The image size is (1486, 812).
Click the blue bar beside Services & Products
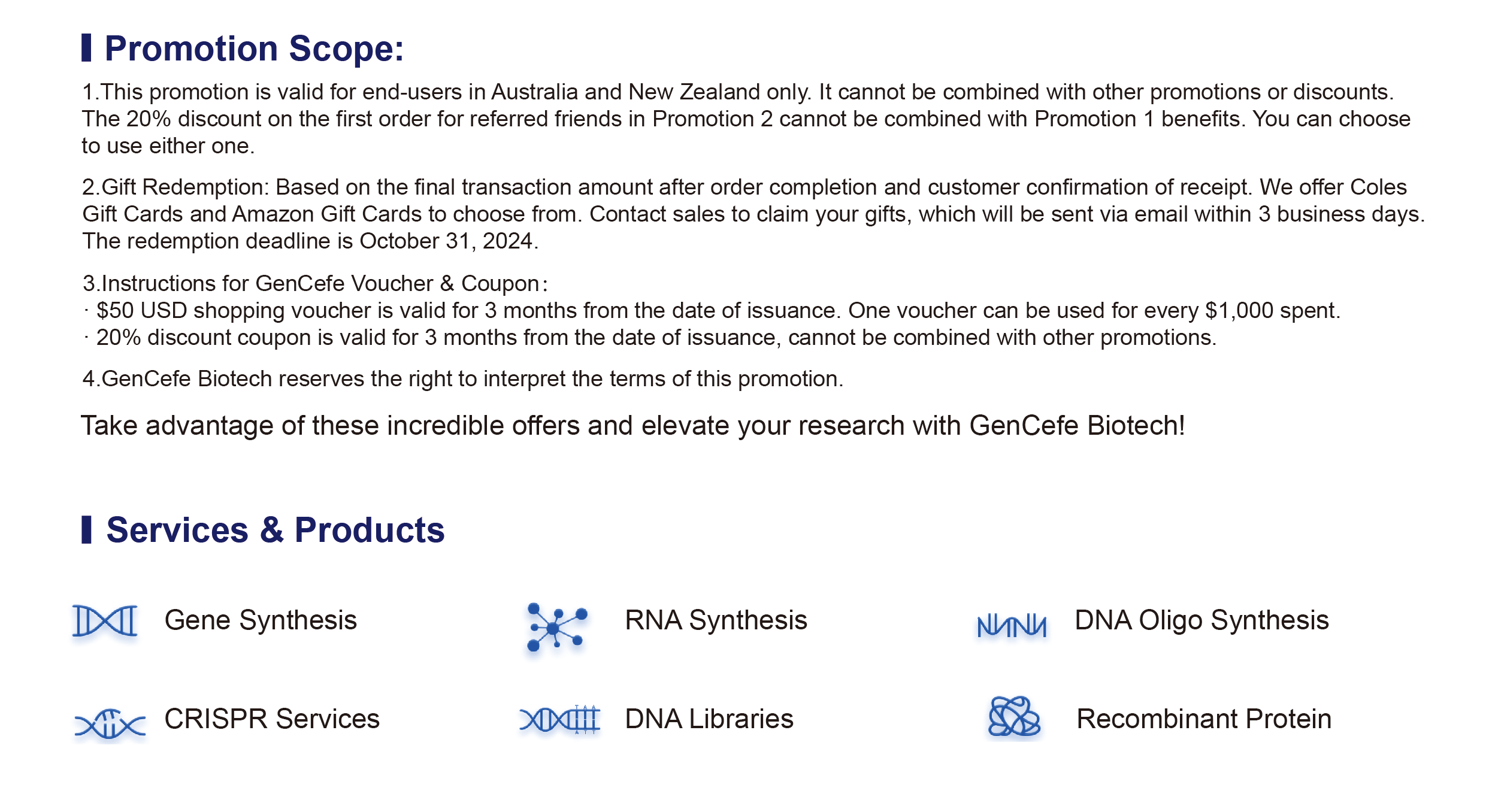[x=86, y=529]
